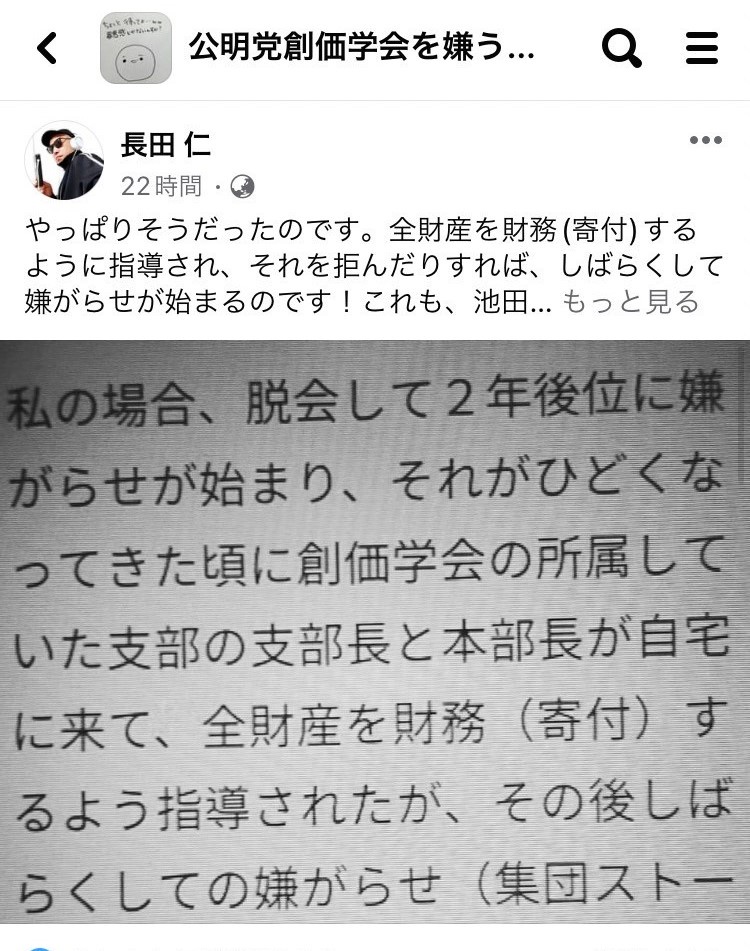Screen dimensions: 750x951
Task: Tap the globe public audience icon
Action: 243,187
